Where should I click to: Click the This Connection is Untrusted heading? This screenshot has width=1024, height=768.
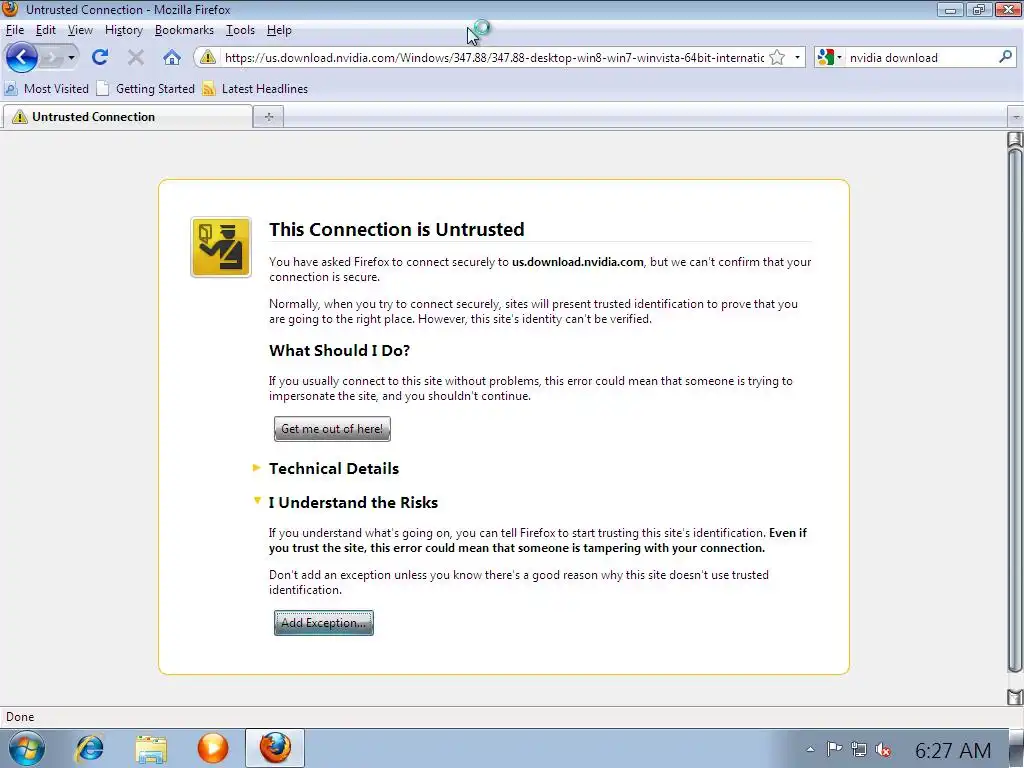click(x=396, y=229)
